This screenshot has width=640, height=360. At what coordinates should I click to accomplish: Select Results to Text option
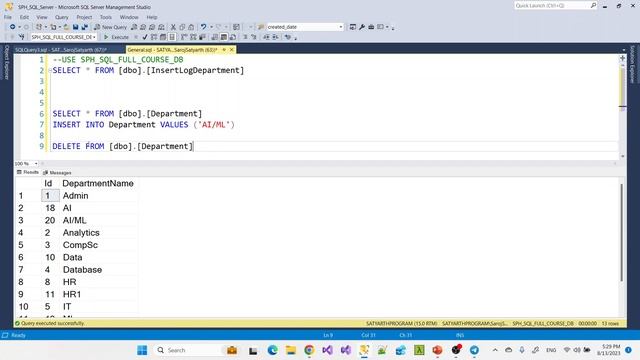[215, 37]
